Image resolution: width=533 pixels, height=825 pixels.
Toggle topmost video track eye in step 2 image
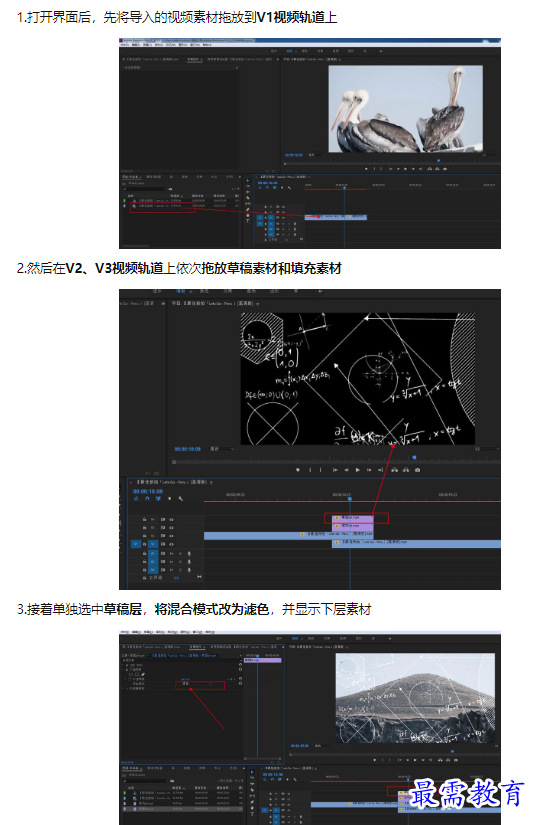[172, 519]
